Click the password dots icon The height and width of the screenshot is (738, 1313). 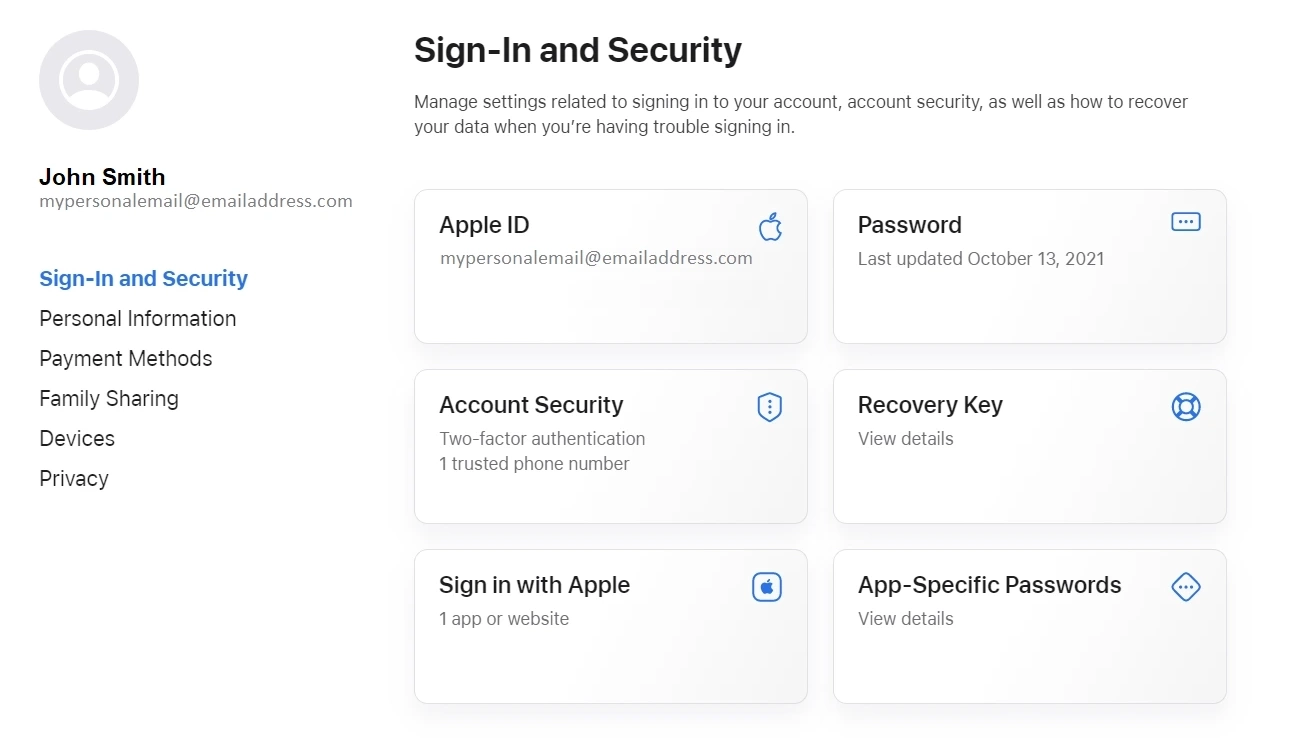tap(1185, 222)
